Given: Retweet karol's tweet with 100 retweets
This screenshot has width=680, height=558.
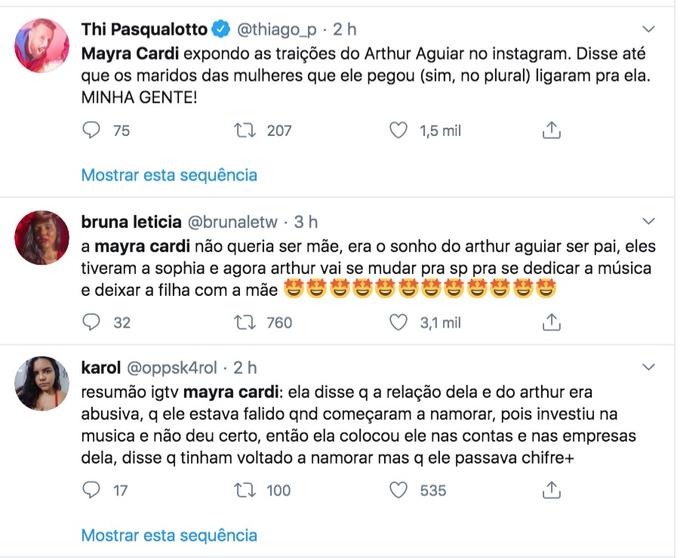Looking at the screenshot, I should coord(245,490).
